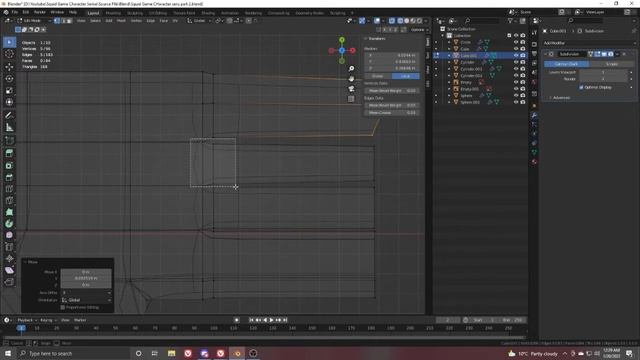Open the Playback dropdown in timeline
The height and width of the screenshot is (360, 640).
click(x=27, y=320)
